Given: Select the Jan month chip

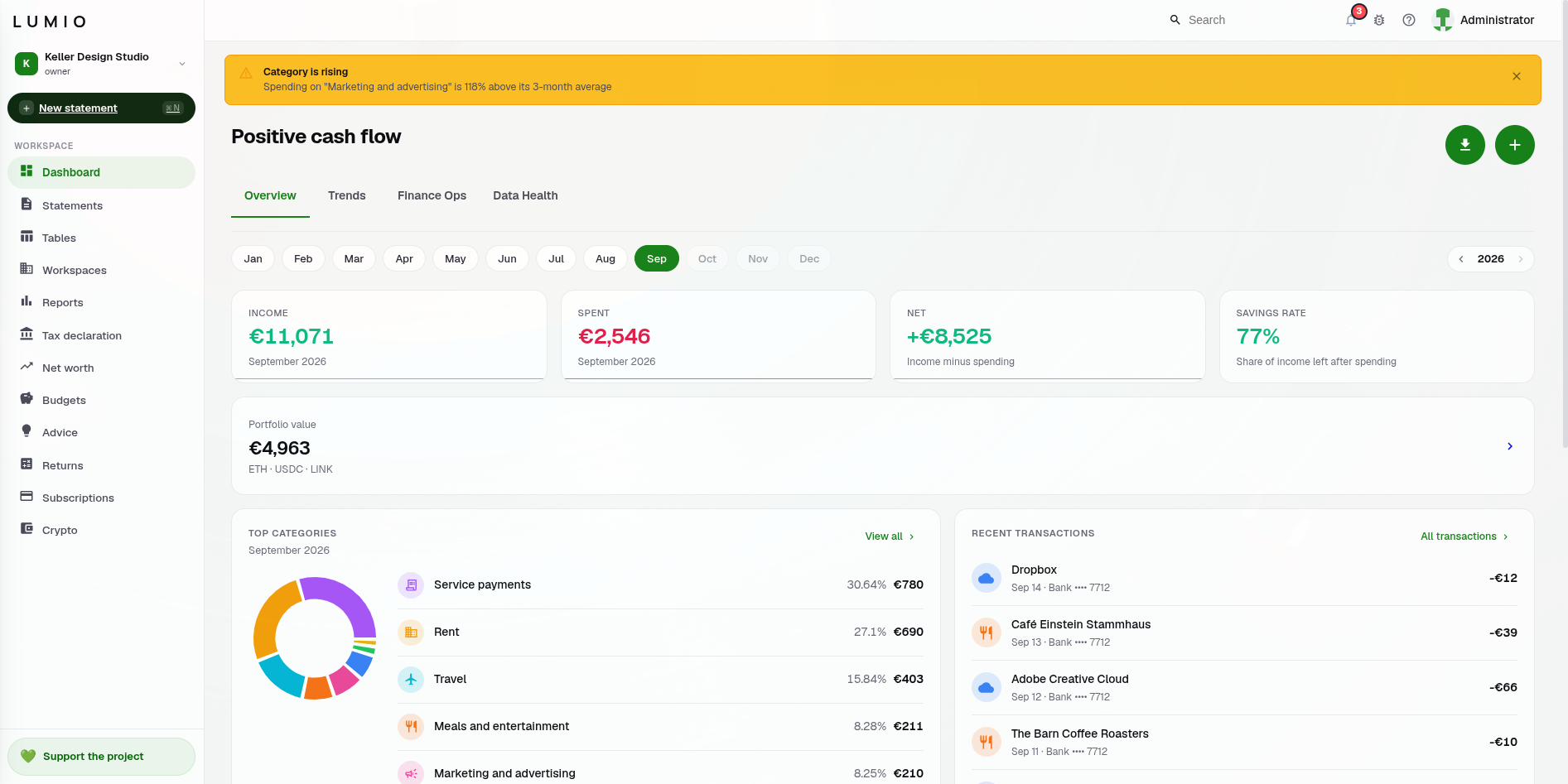Looking at the screenshot, I should pyautogui.click(x=253, y=258).
